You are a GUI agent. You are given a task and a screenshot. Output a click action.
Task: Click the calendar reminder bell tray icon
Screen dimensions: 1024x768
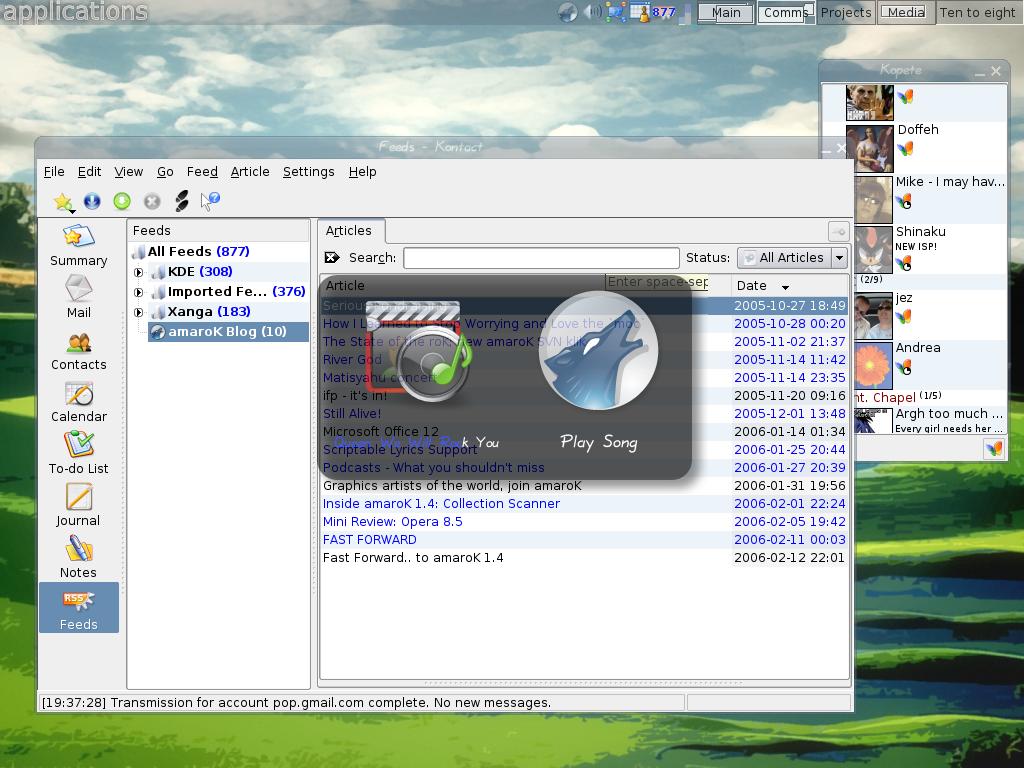point(640,12)
